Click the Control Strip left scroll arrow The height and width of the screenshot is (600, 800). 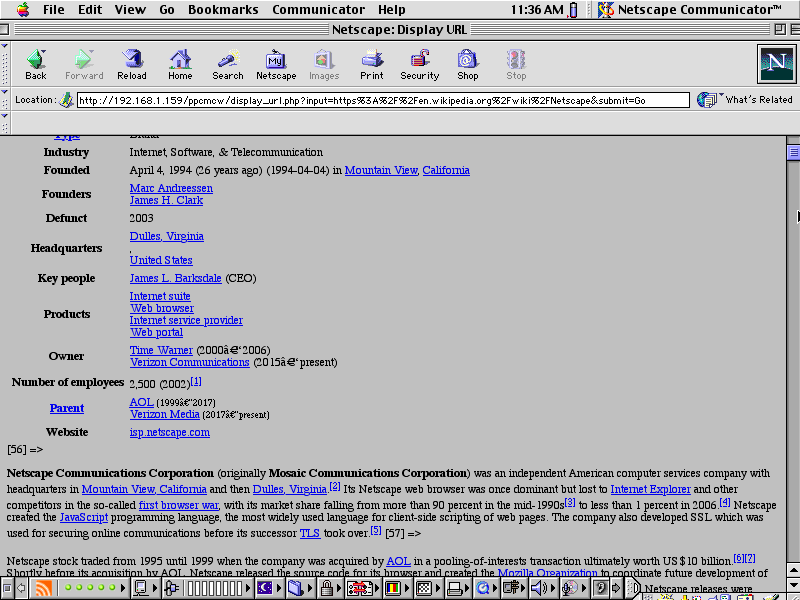click(21, 588)
